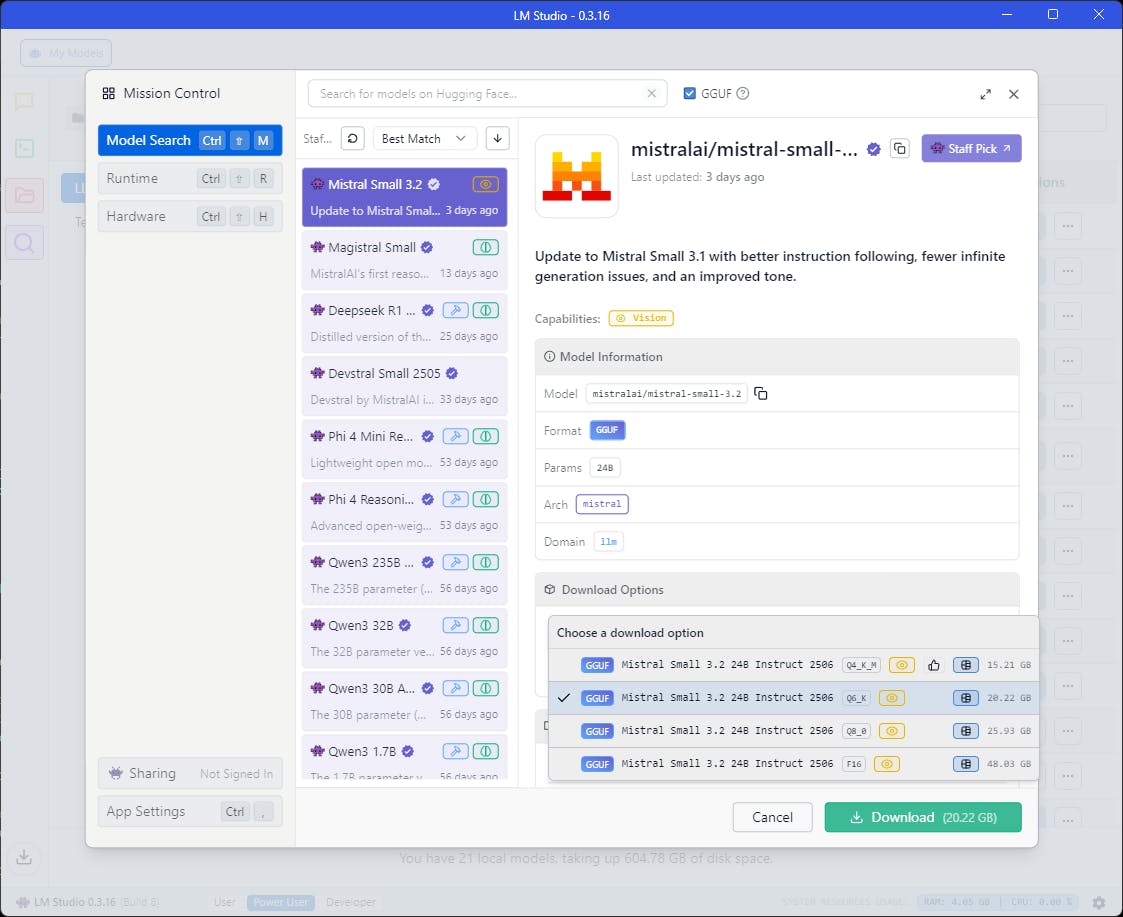Cancel the download selection
Image resolution: width=1123 pixels, height=917 pixels.
pyautogui.click(x=772, y=817)
